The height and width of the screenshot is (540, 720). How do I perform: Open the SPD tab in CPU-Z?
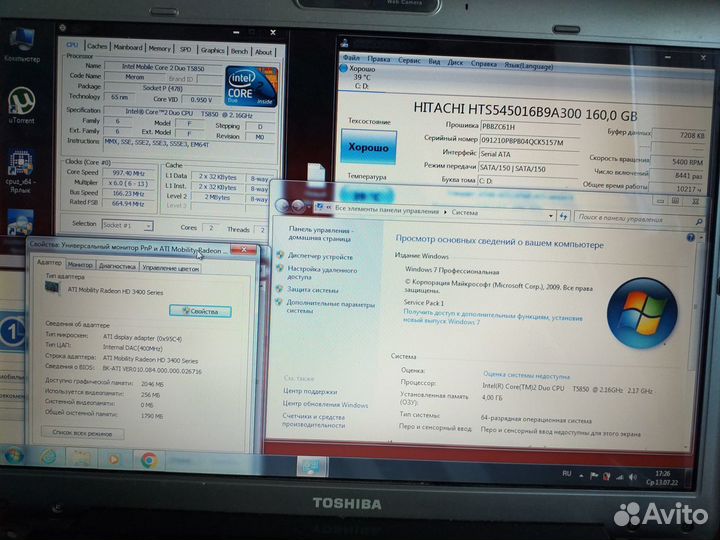(x=186, y=49)
